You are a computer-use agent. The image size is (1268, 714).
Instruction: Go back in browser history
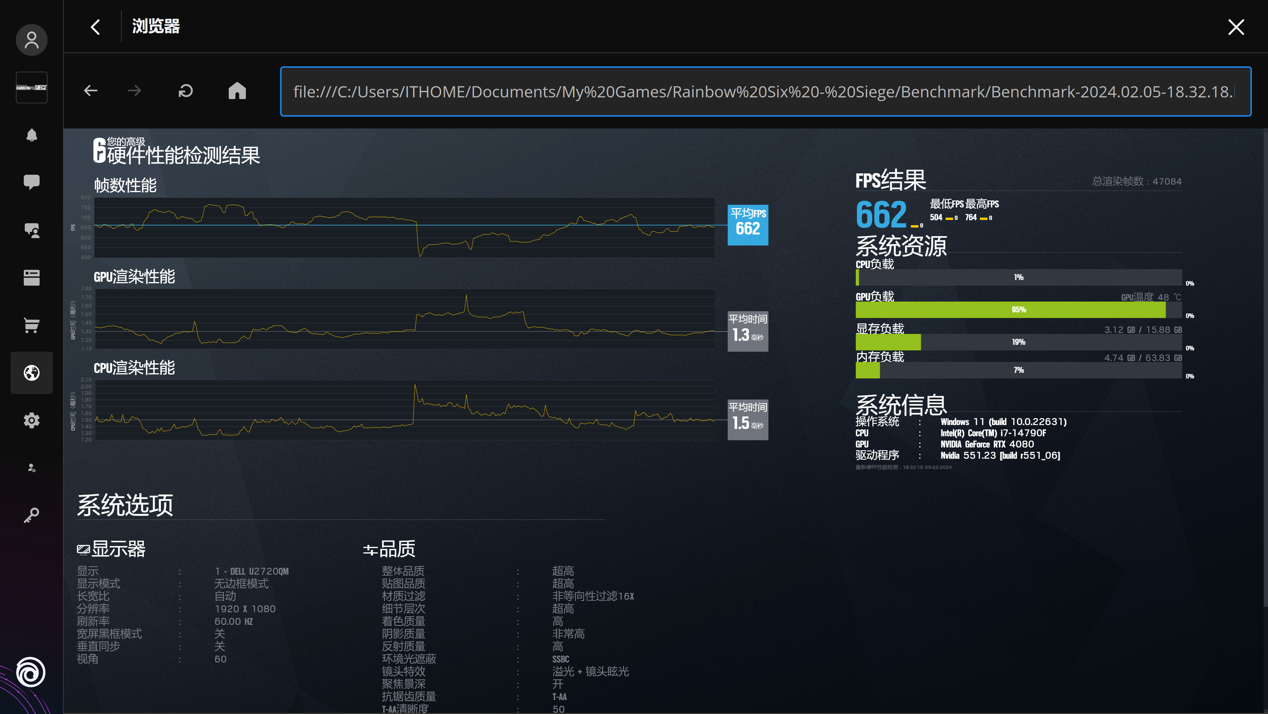pos(91,91)
